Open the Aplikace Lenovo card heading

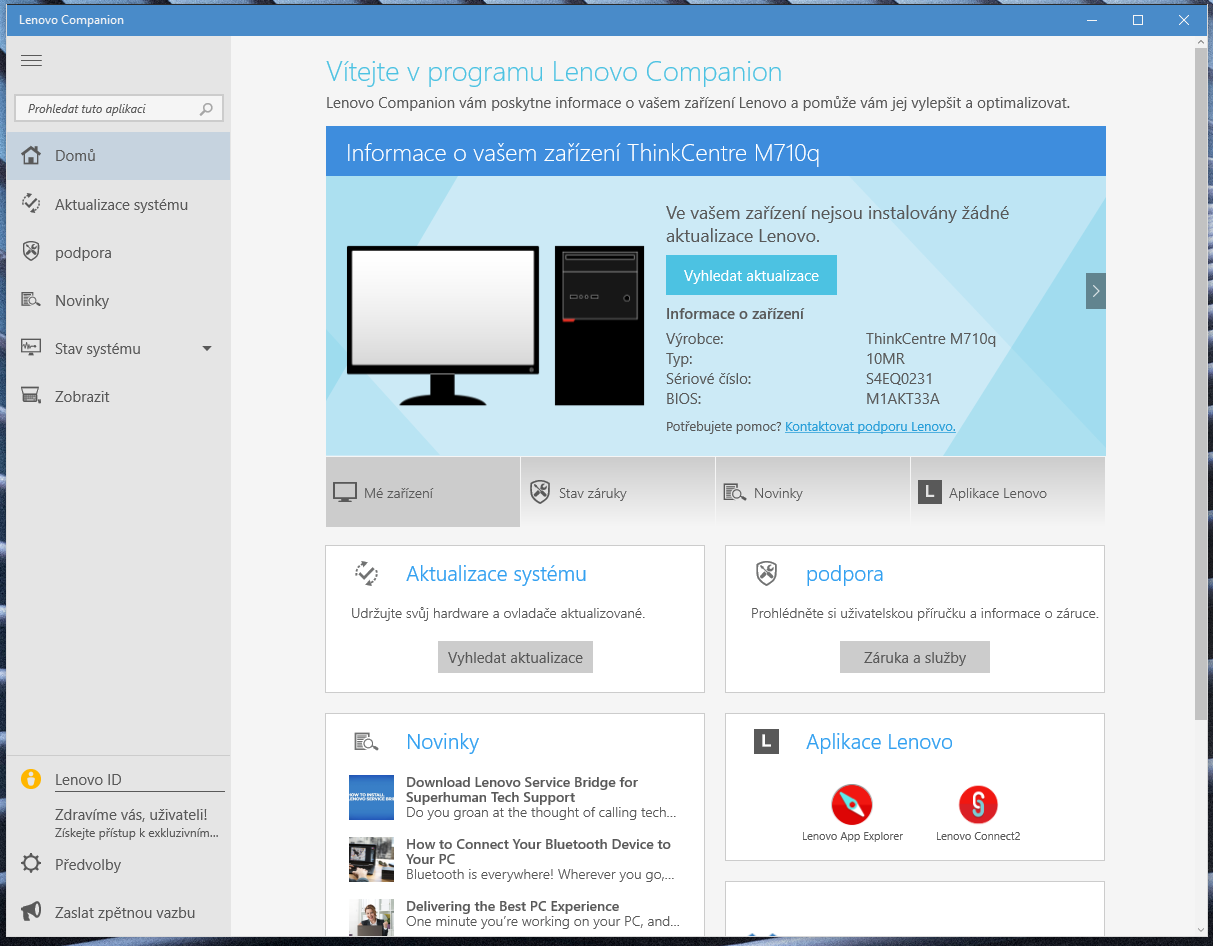point(879,742)
